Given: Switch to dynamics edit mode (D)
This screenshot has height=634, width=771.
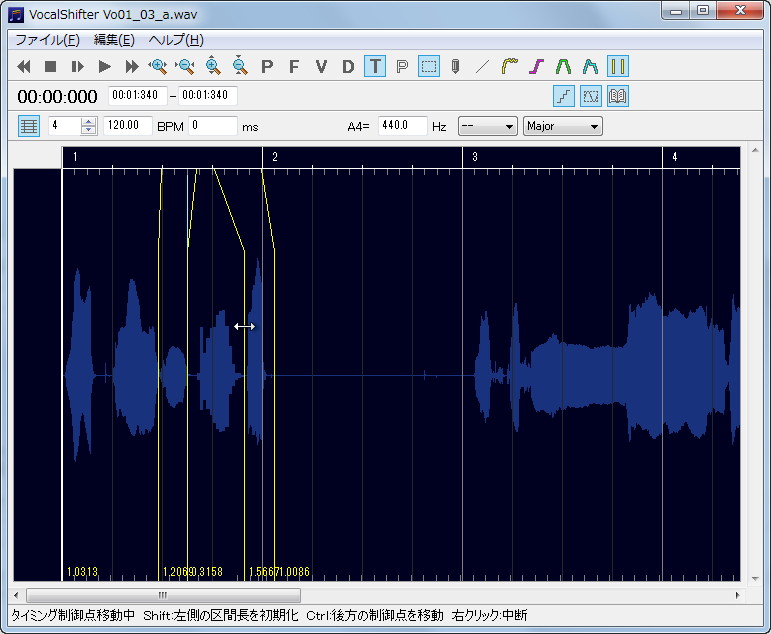Looking at the screenshot, I should 348,66.
